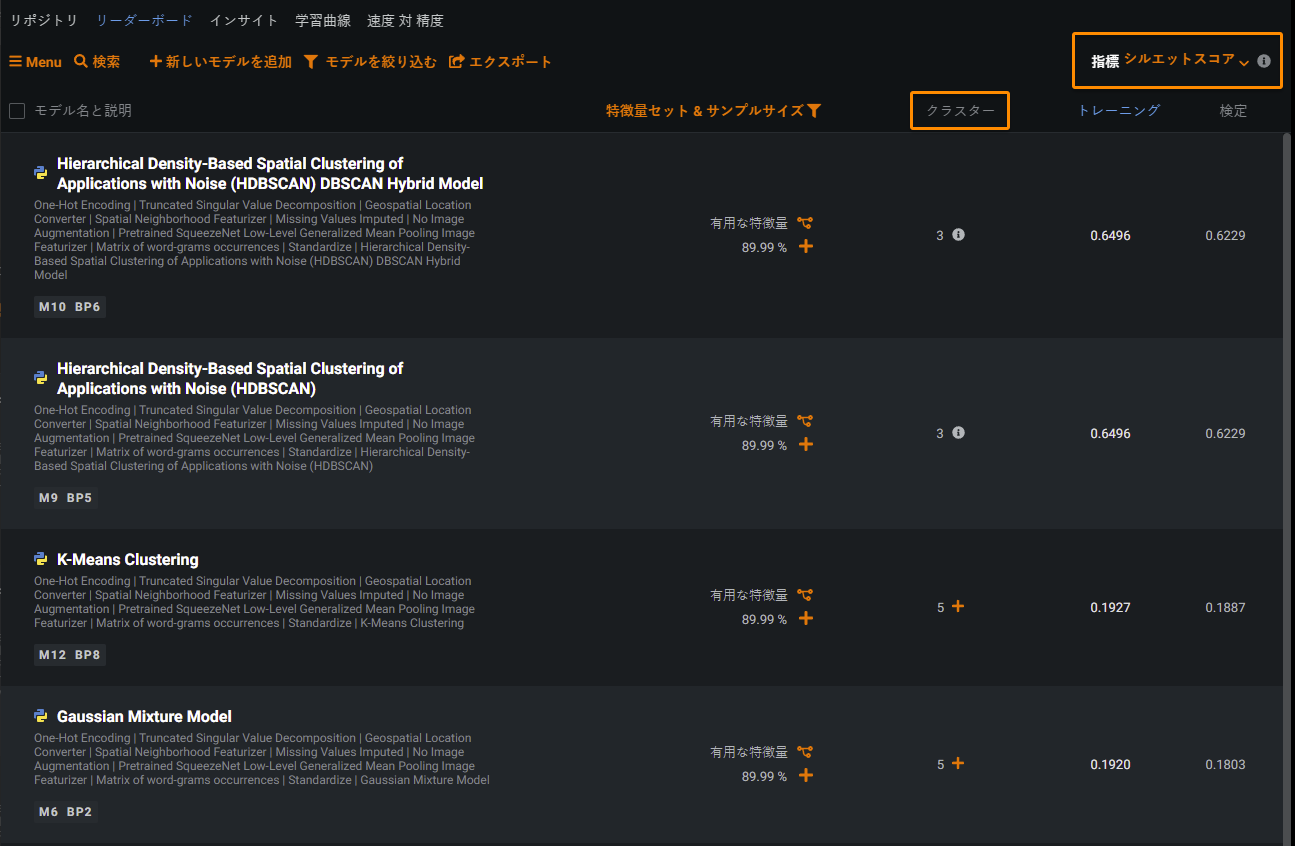Sort by the トレーニング column header
Viewport: 1295px width, 846px height.
click(x=1118, y=110)
